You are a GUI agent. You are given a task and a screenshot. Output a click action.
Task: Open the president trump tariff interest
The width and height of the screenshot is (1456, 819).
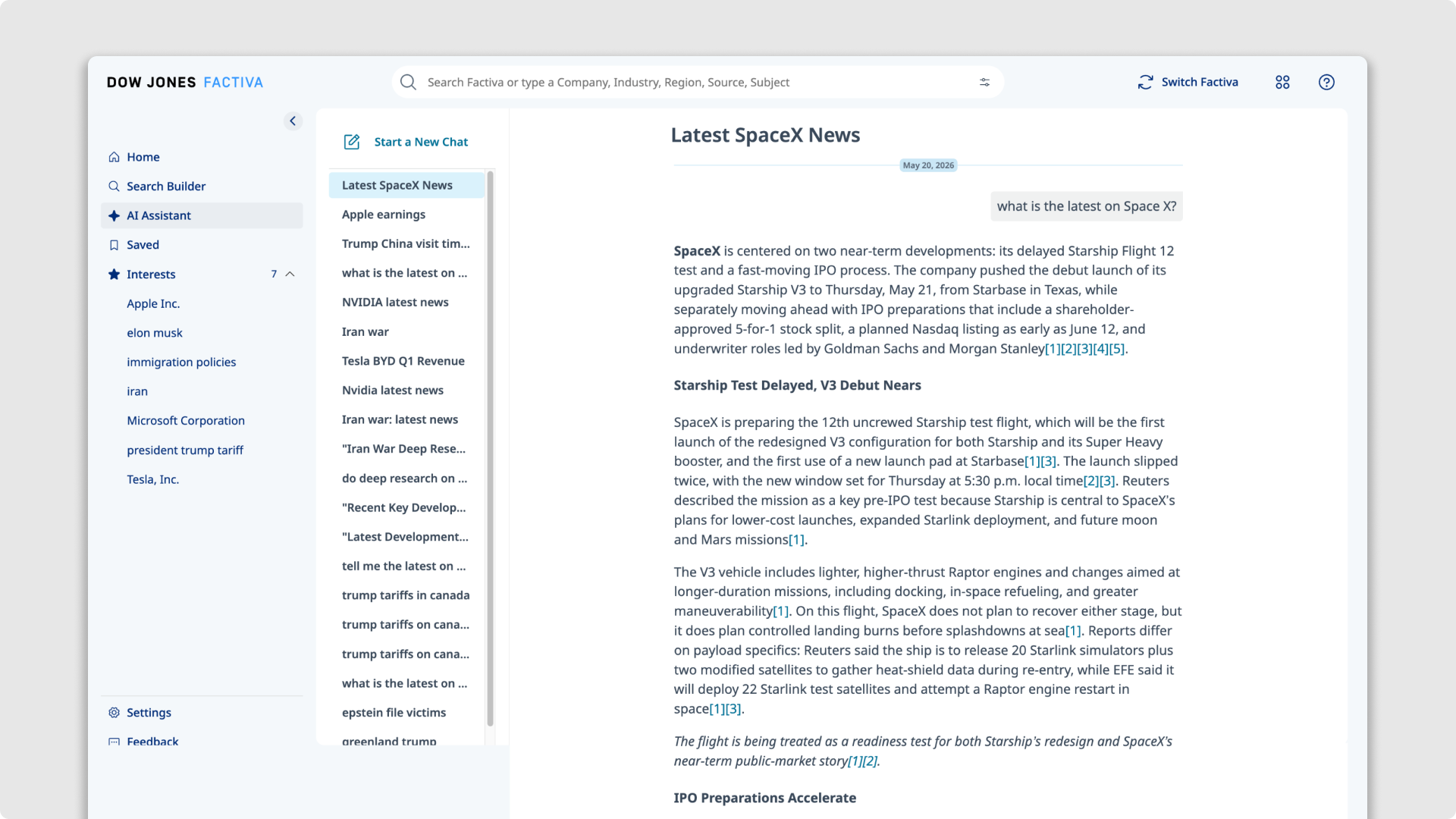(x=185, y=450)
